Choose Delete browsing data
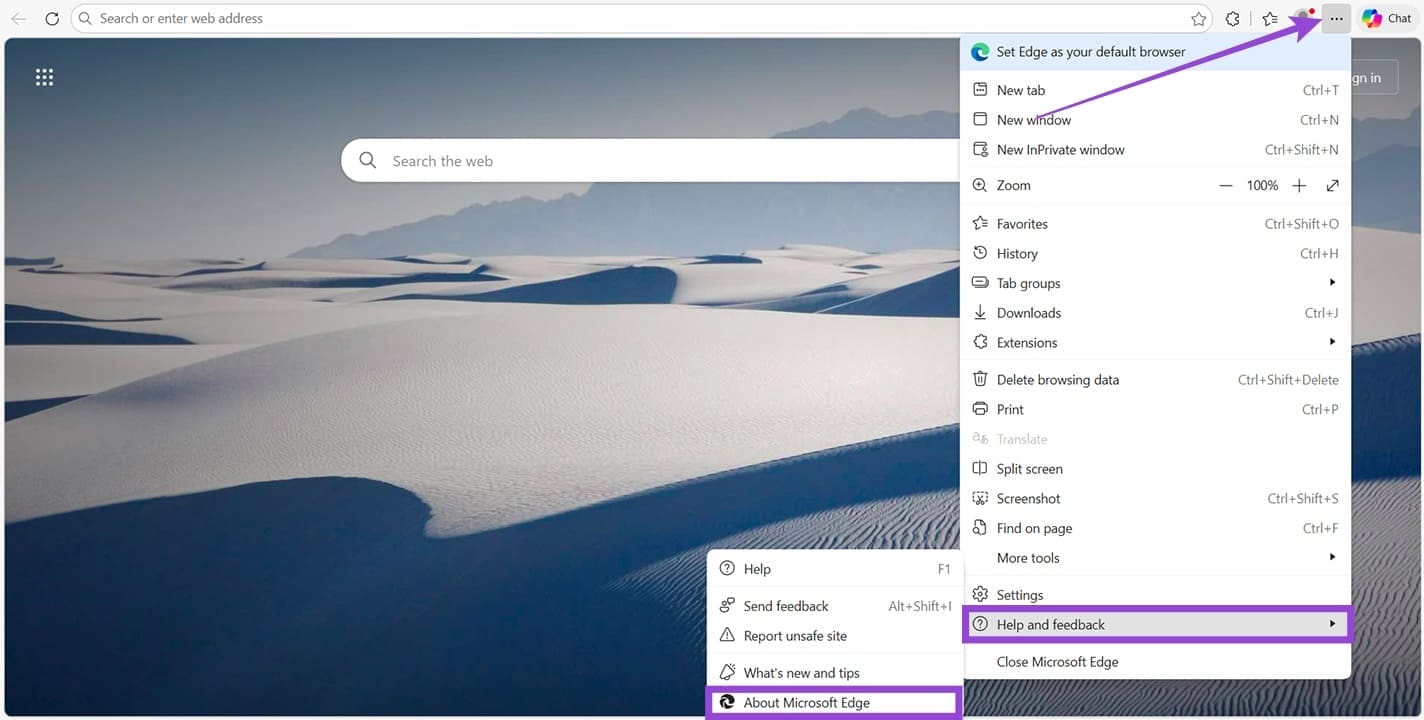 coord(1057,380)
